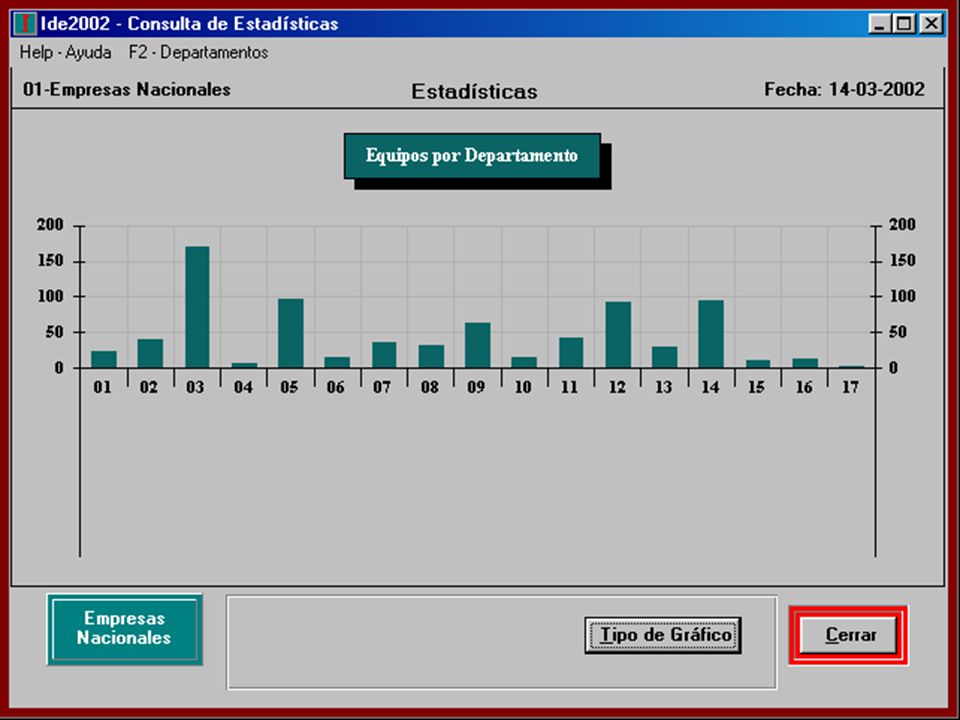The height and width of the screenshot is (720, 960).
Task: Select the bar for department 02
Action: pos(150,353)
